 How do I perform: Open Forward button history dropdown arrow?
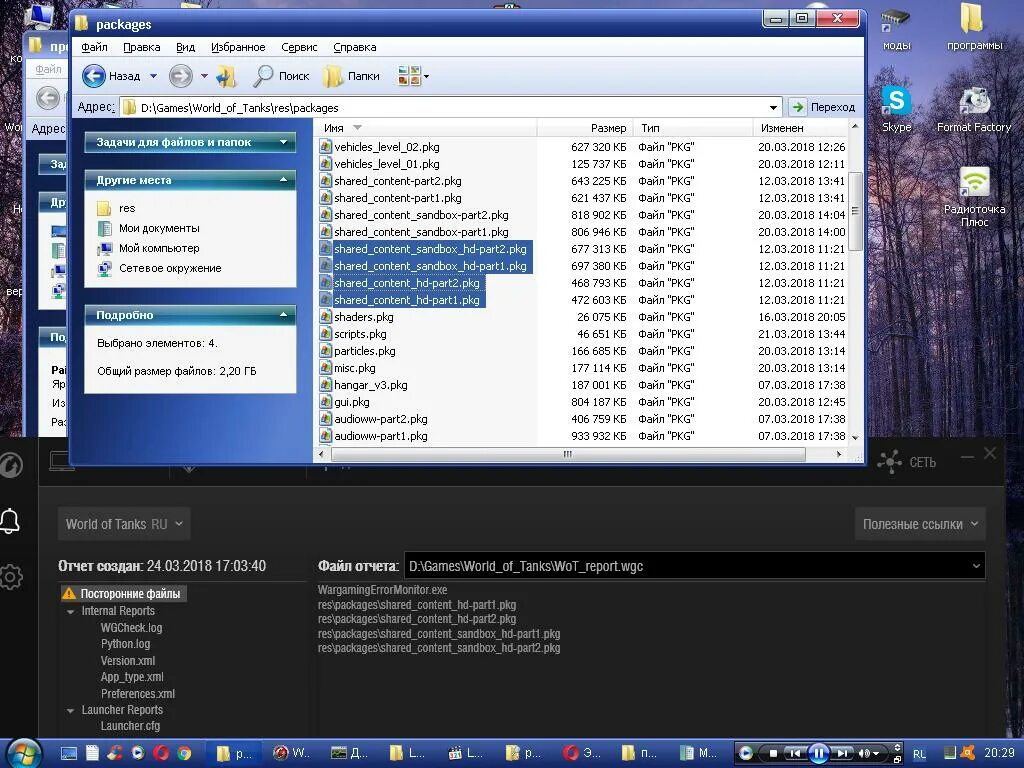(x=204, y=76)
